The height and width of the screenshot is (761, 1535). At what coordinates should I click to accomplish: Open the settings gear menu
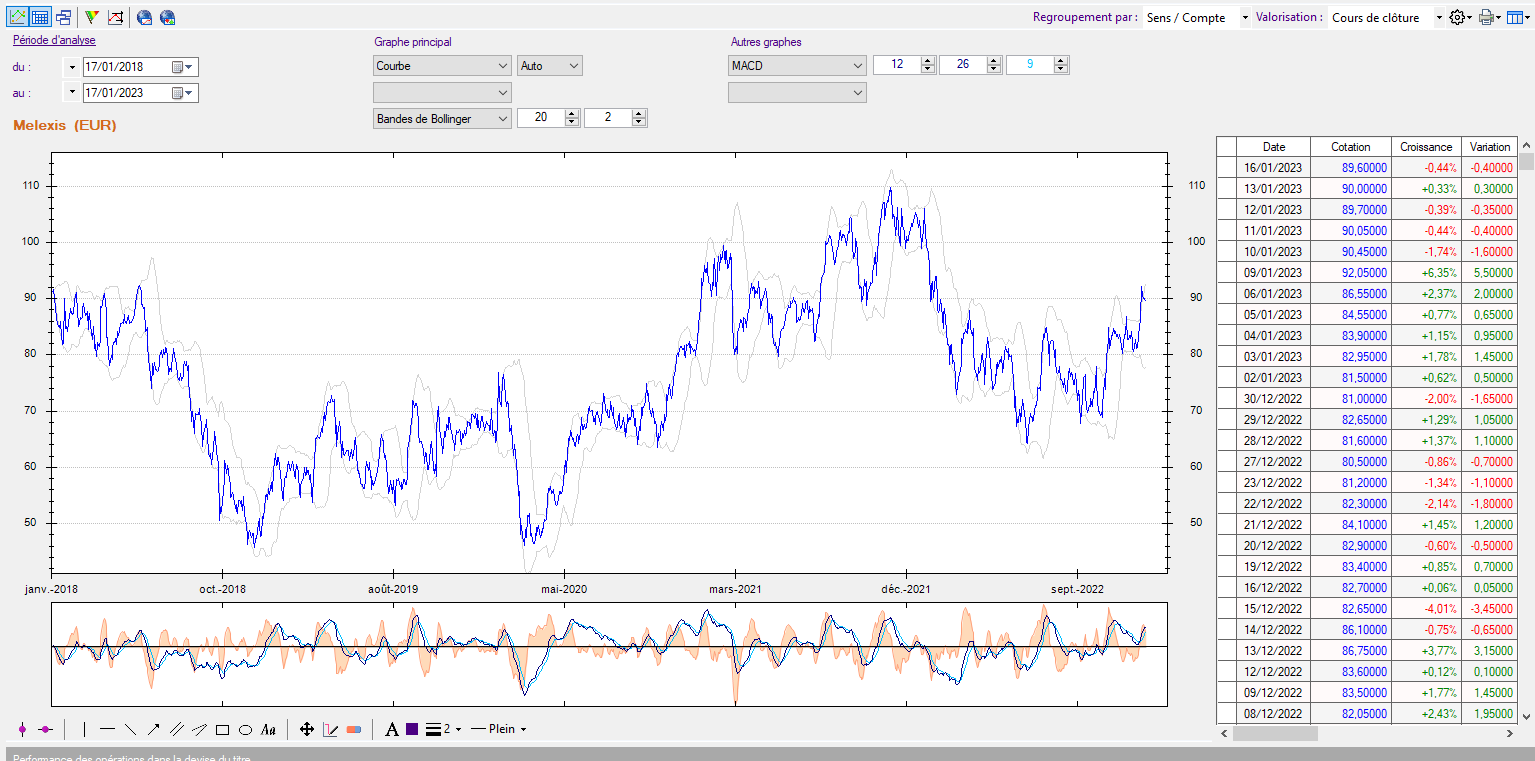point(1458,17)
